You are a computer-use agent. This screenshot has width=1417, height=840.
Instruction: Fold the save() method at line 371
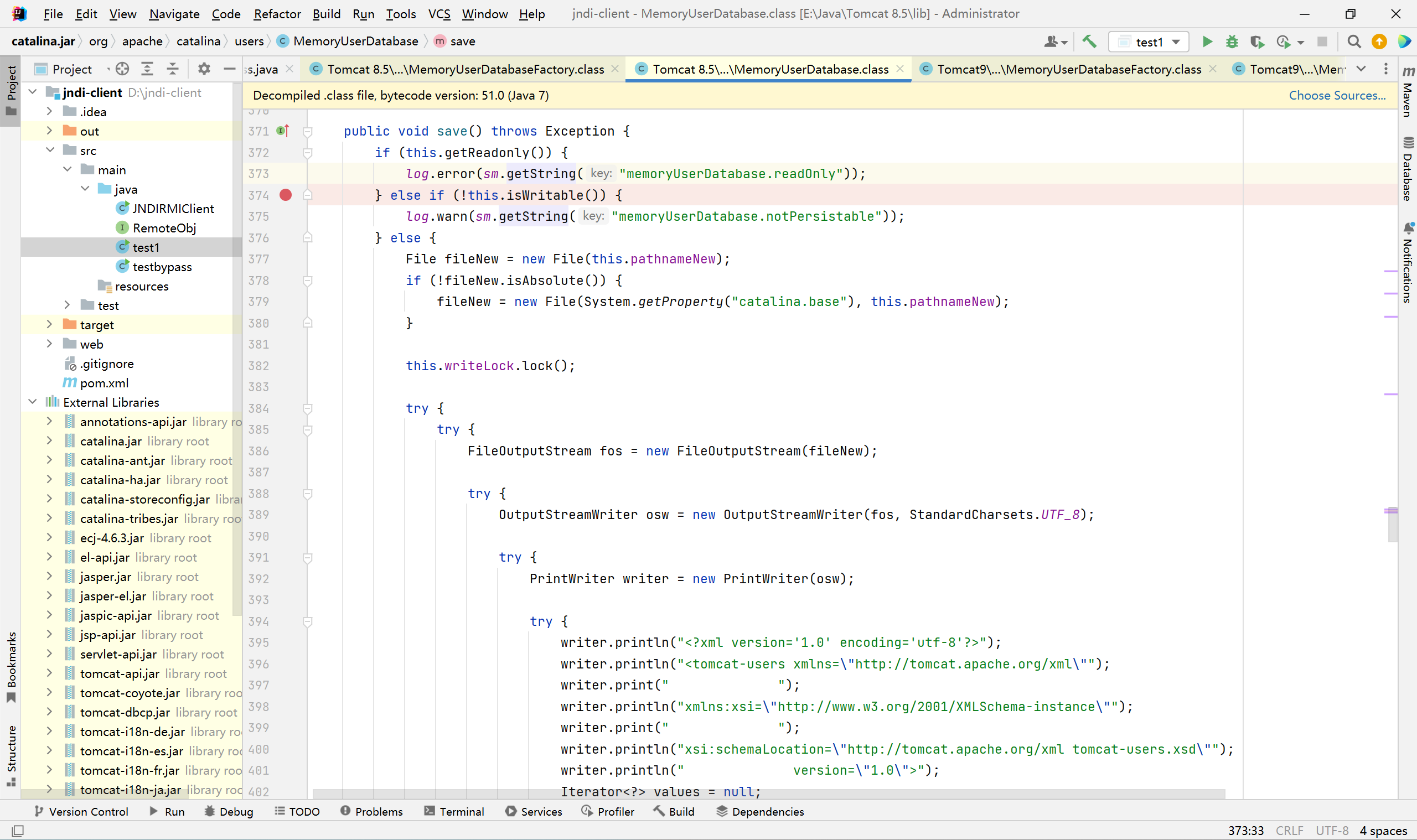click(x=307, y=131)
